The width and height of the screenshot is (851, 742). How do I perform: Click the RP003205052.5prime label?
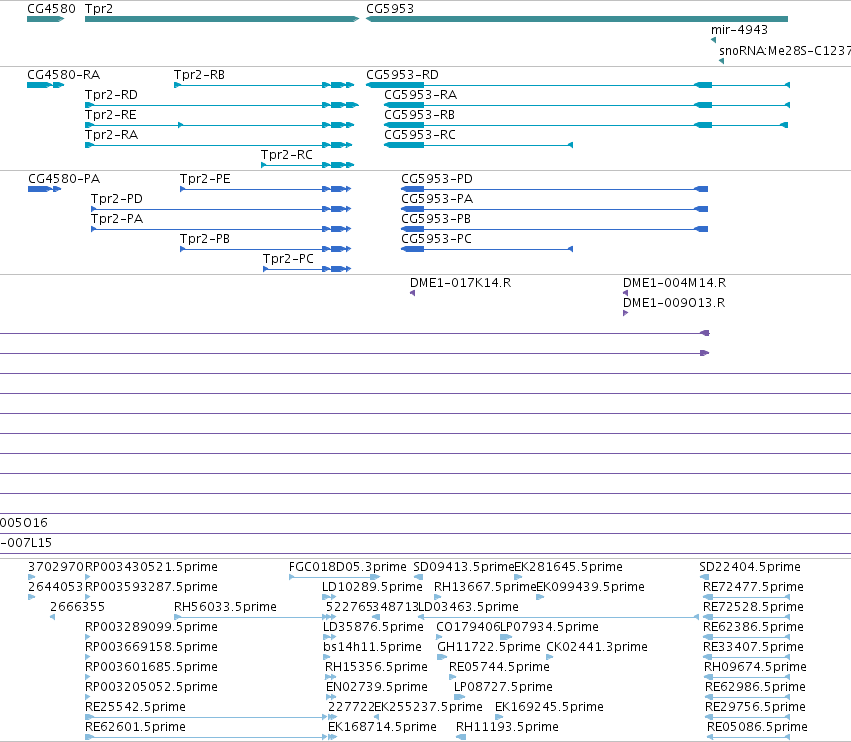151,688
